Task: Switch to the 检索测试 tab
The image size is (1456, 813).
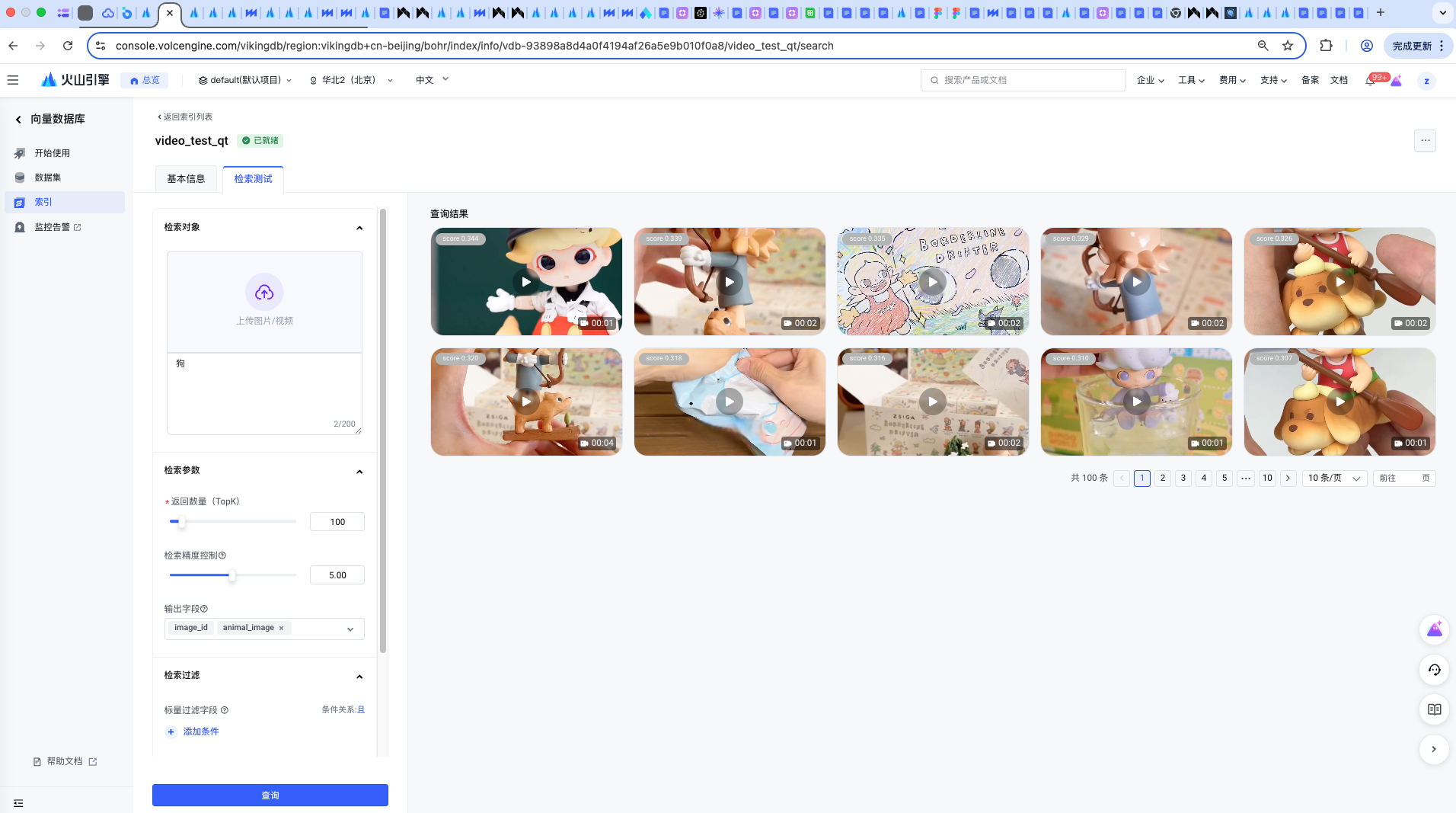Action: click(253, 179)
